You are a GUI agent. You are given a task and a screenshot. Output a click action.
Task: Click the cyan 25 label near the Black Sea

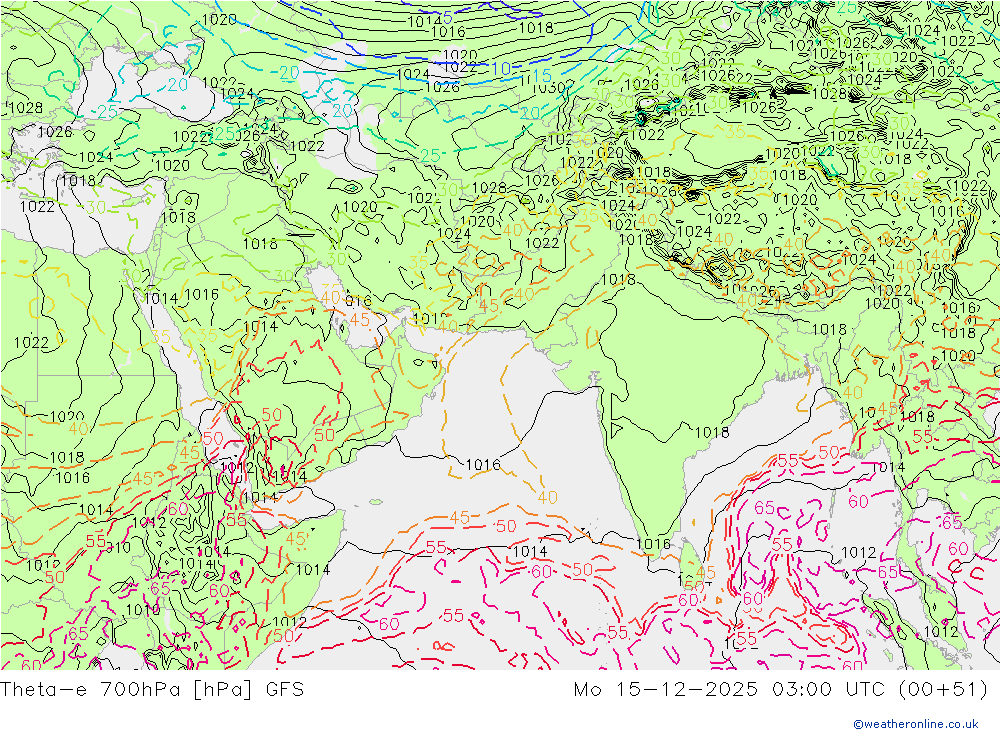tap(107, 112)
